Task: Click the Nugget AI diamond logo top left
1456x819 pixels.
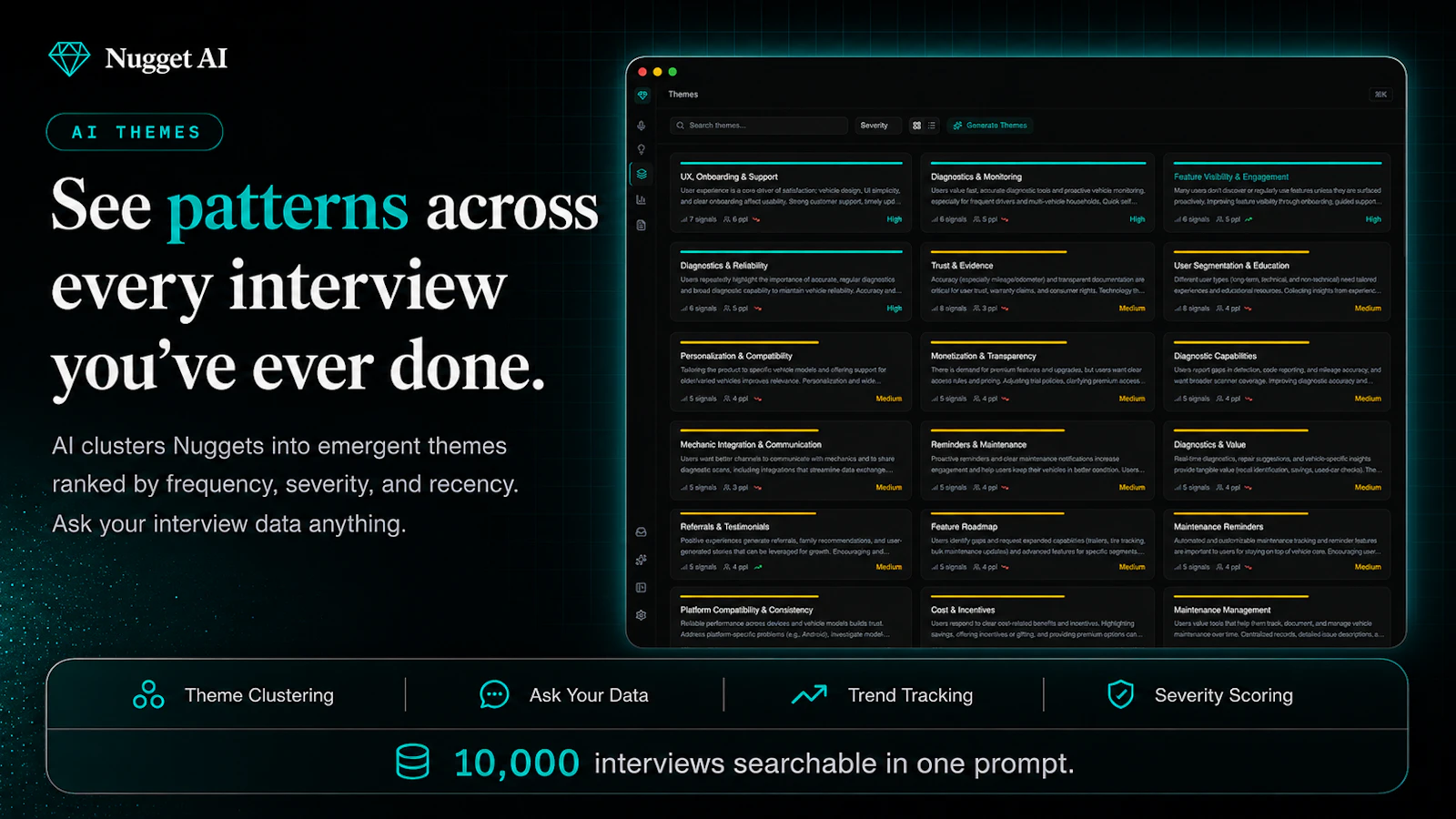Action: point(69,59)
